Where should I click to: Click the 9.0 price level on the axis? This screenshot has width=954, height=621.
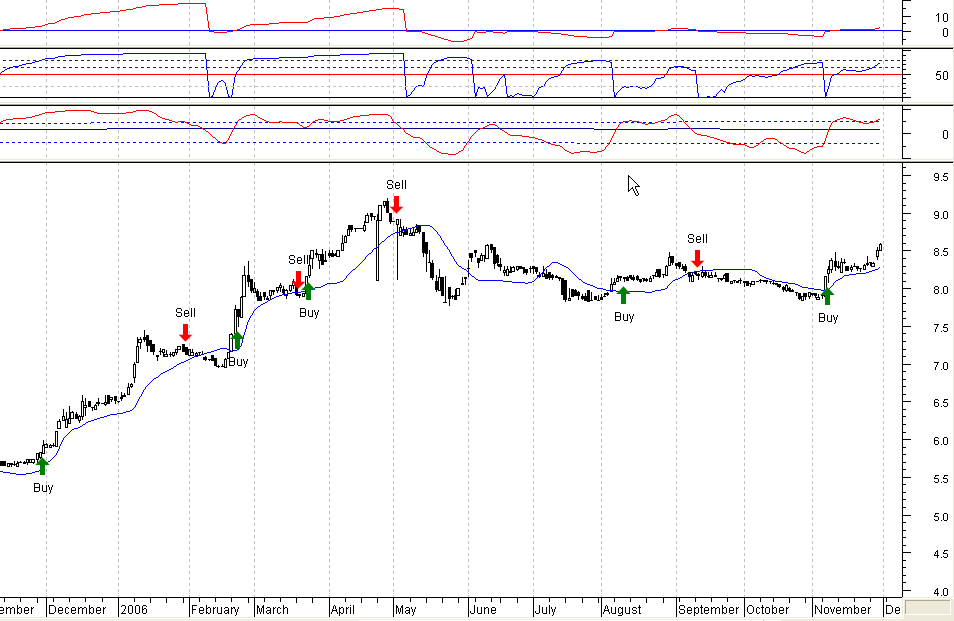coord(940,215)
